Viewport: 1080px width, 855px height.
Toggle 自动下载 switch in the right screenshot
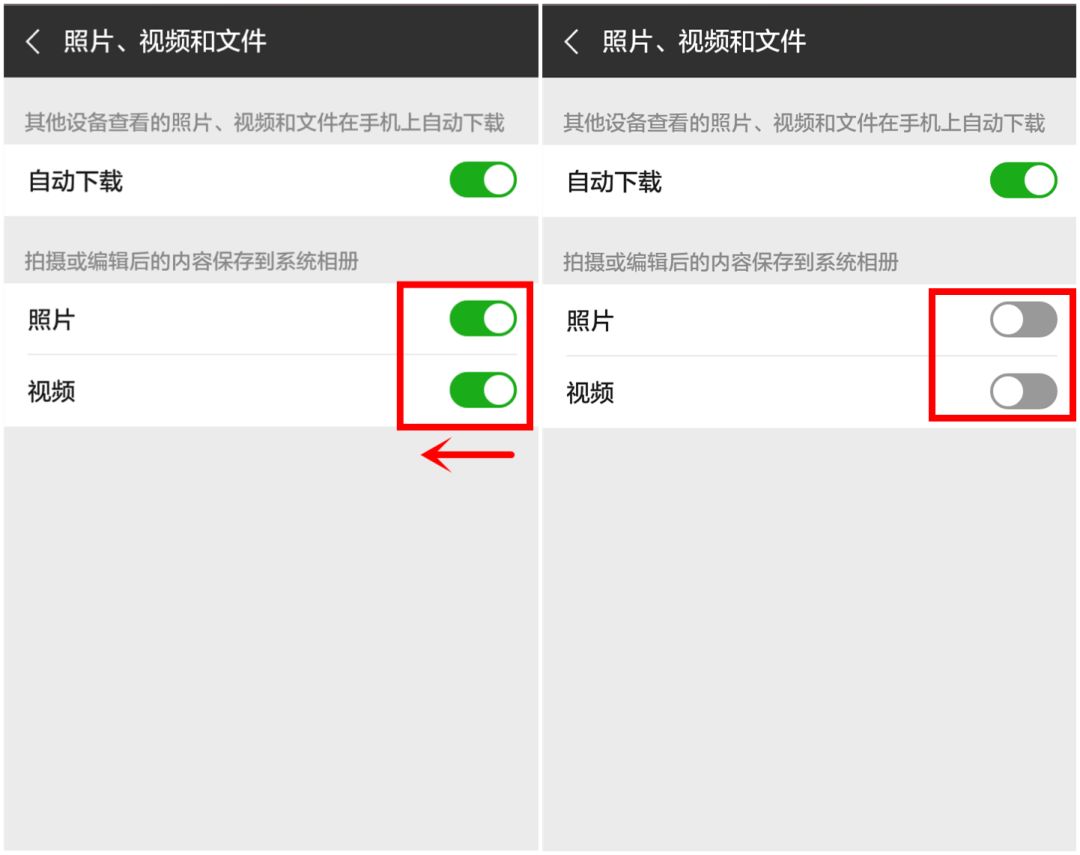point(1024,181)
